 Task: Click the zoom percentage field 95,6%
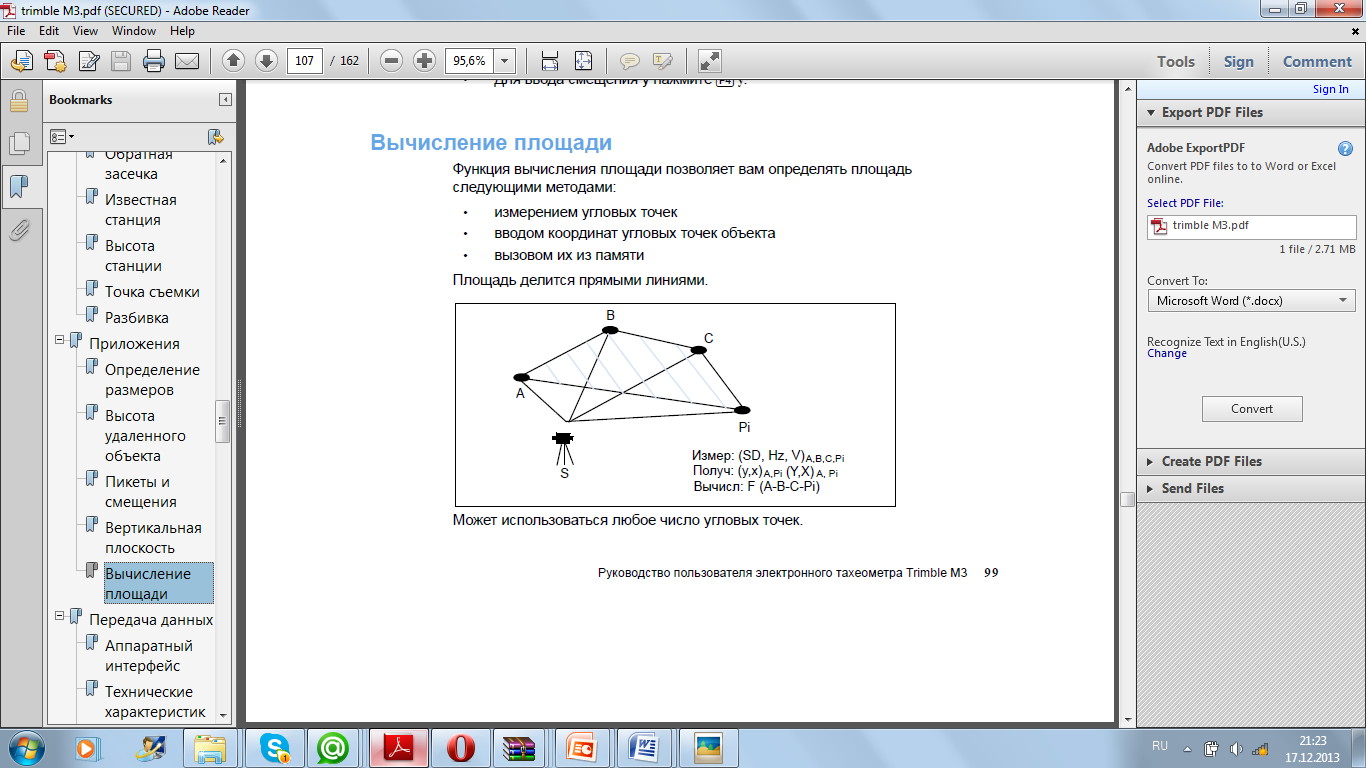(x=469, y=61)
